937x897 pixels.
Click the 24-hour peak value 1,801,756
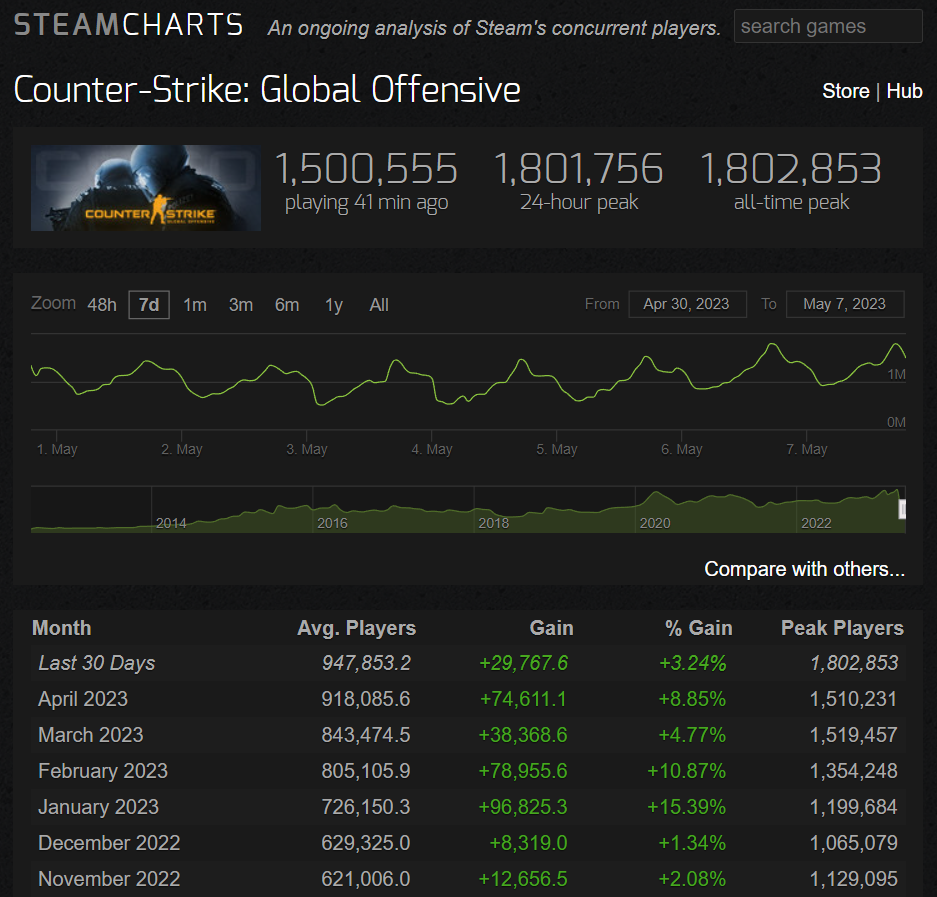tap(578, 169)
